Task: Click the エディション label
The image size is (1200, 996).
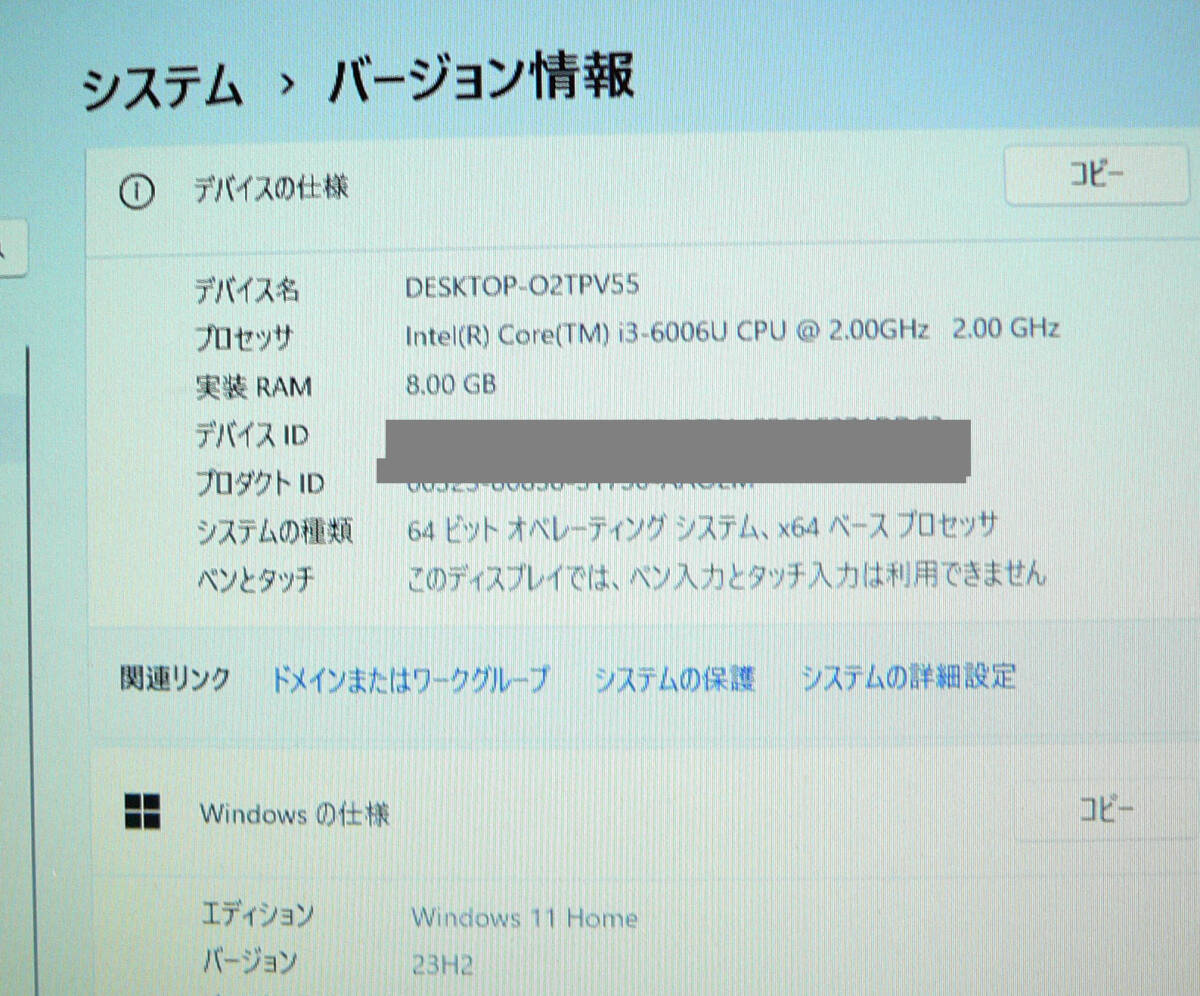Action: coord(258,914)
